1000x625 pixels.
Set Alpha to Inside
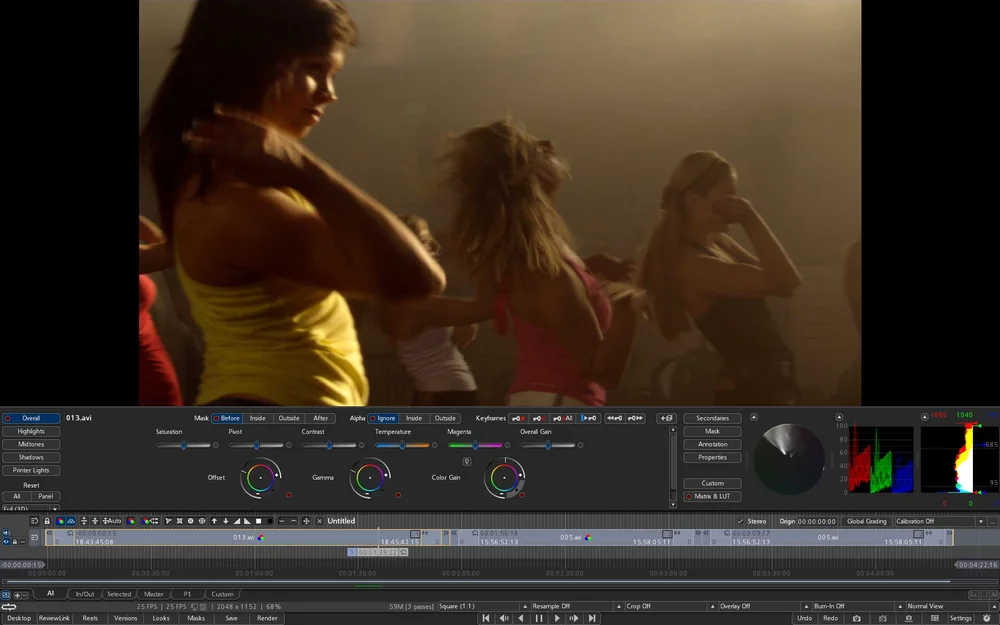click(x=414, y=418)
